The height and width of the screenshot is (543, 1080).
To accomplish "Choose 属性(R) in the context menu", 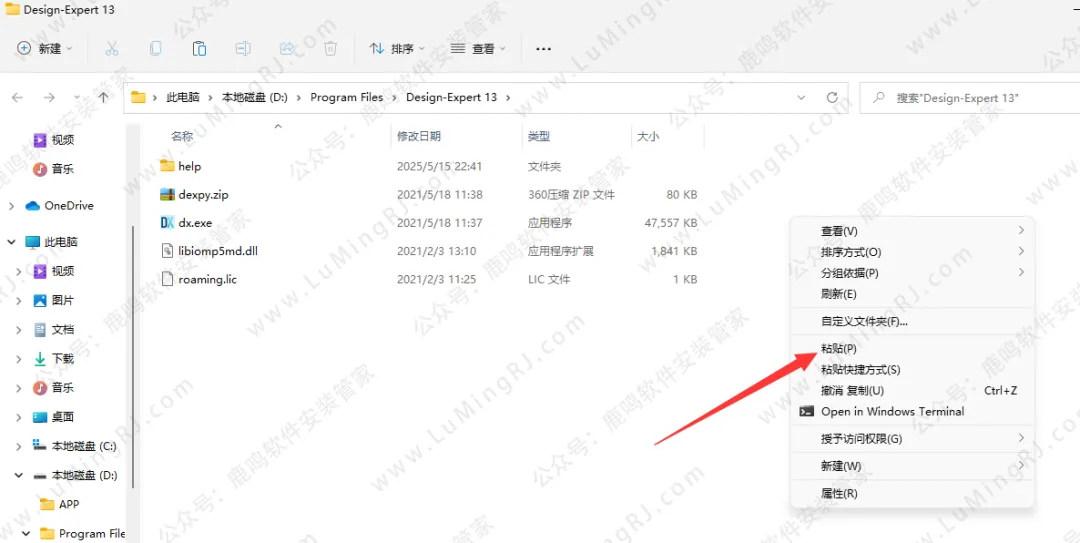I will click(x=912, y=494).
